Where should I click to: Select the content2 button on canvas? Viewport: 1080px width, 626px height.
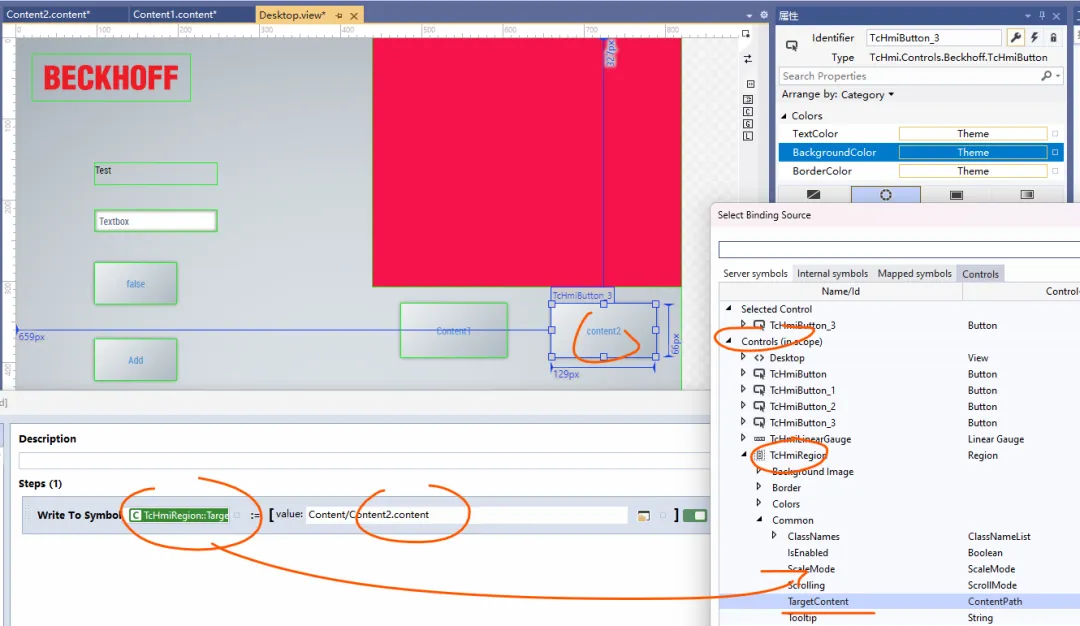[604, 331]
